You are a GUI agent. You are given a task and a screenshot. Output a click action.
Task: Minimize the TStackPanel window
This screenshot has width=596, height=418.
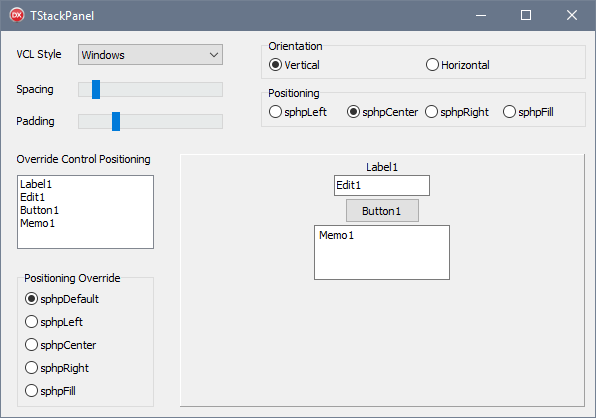click(x=481, y=15)
